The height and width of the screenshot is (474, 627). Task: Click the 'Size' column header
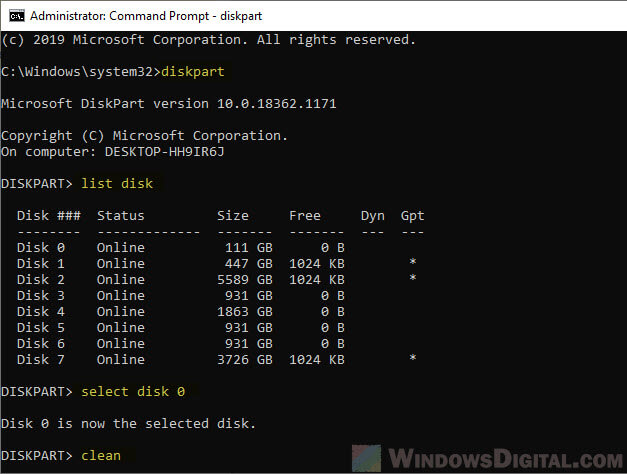[x=233, y=216]
